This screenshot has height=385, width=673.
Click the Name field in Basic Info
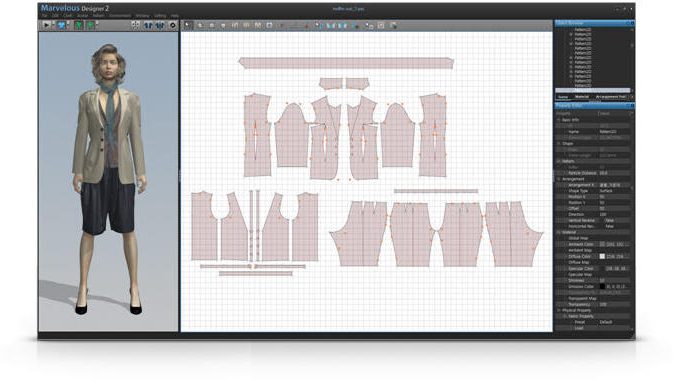614,132
